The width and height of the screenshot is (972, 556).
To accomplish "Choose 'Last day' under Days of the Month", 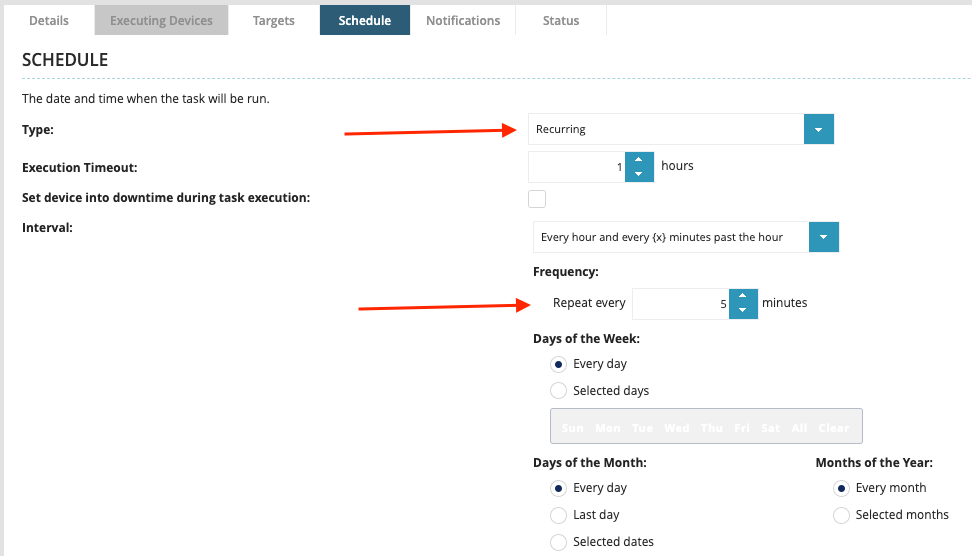I will (559, 515).
